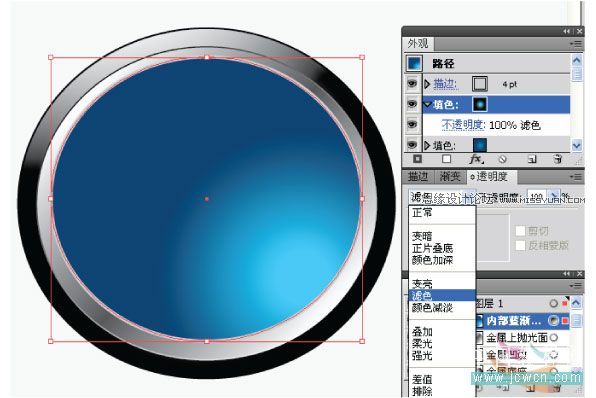Expand the bottom 填色 row triangle
The image size is (596, 398).
427,145
